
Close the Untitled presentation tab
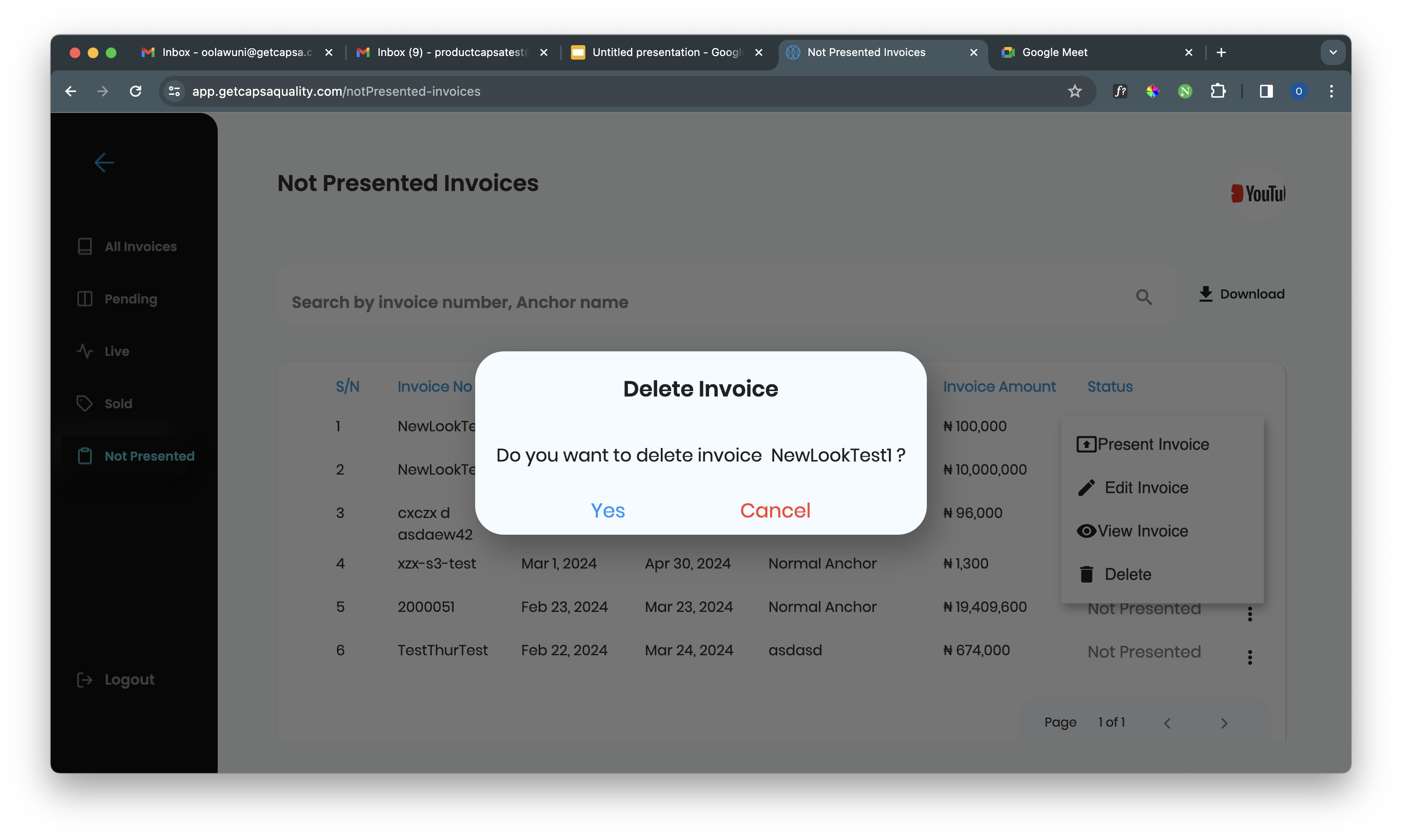758,52
